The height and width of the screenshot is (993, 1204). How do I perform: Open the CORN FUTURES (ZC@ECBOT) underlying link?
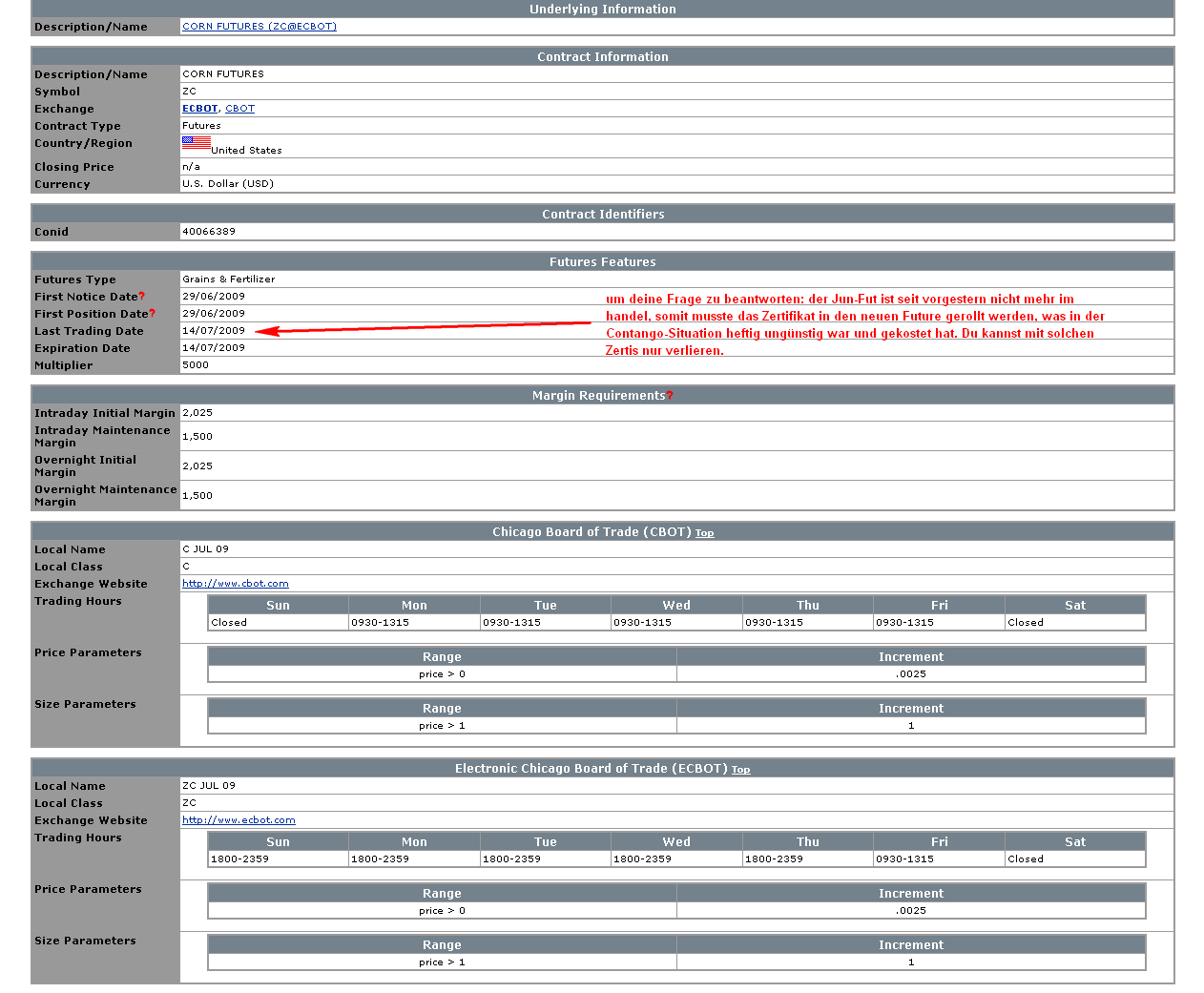(x=259, y=27)
